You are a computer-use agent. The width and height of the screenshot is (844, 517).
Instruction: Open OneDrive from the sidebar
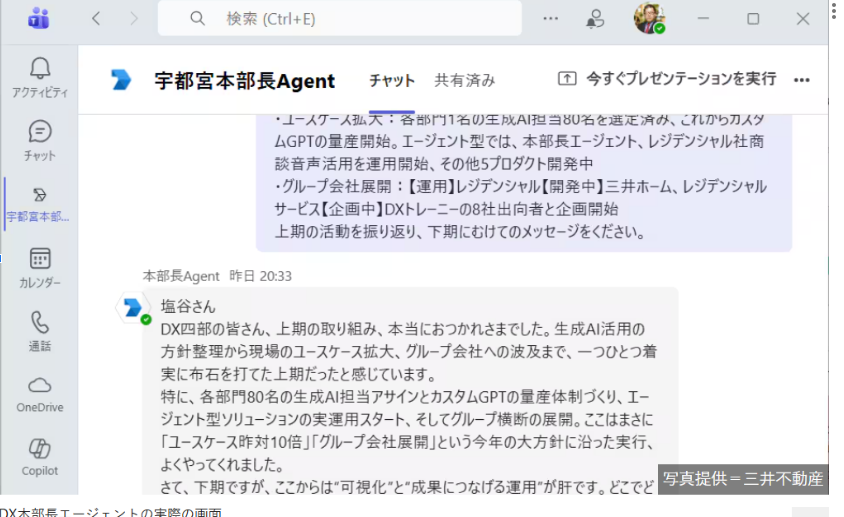pos(40,393)
